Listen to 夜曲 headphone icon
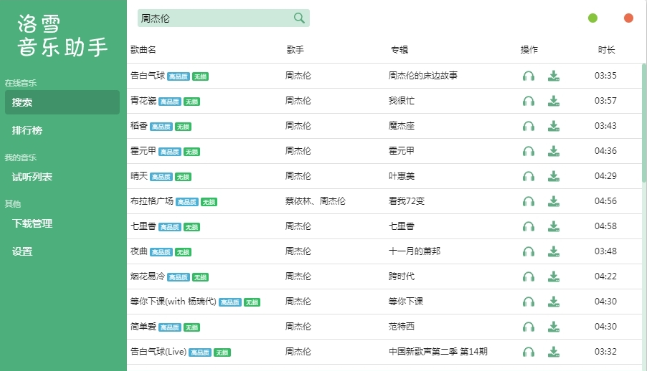Image resolution: width=647 pixels, height=371 pixels. point(529,251)
